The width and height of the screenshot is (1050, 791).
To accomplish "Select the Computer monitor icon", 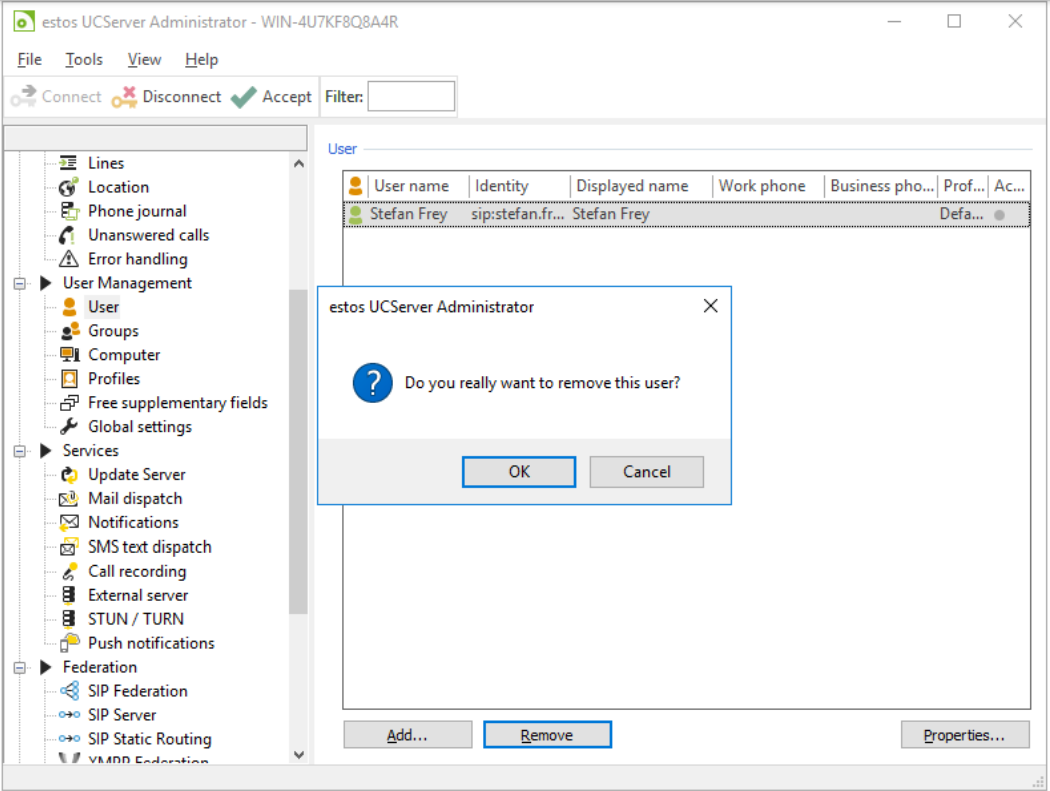I will [69, 355].
